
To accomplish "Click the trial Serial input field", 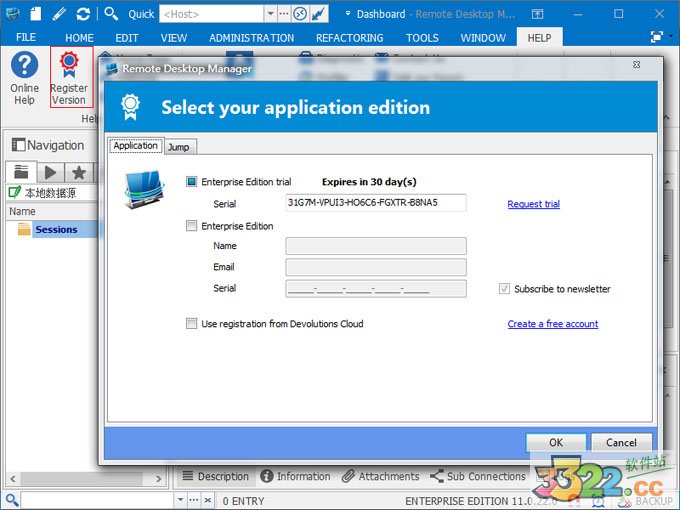I will (x=375, y=203).
